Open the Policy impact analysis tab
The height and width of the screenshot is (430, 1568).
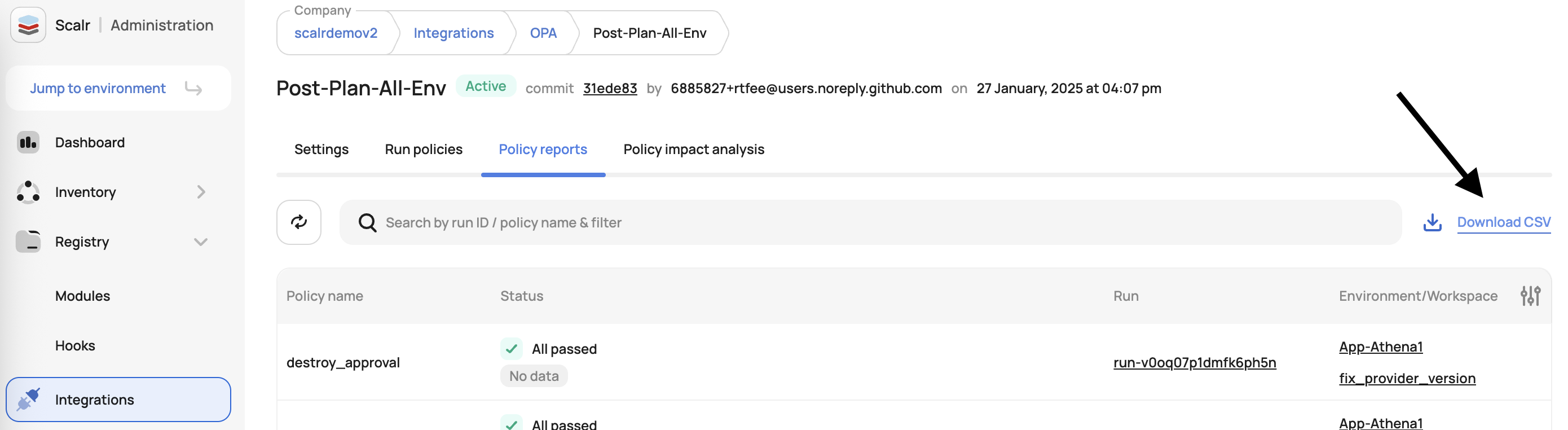point(694,149)
